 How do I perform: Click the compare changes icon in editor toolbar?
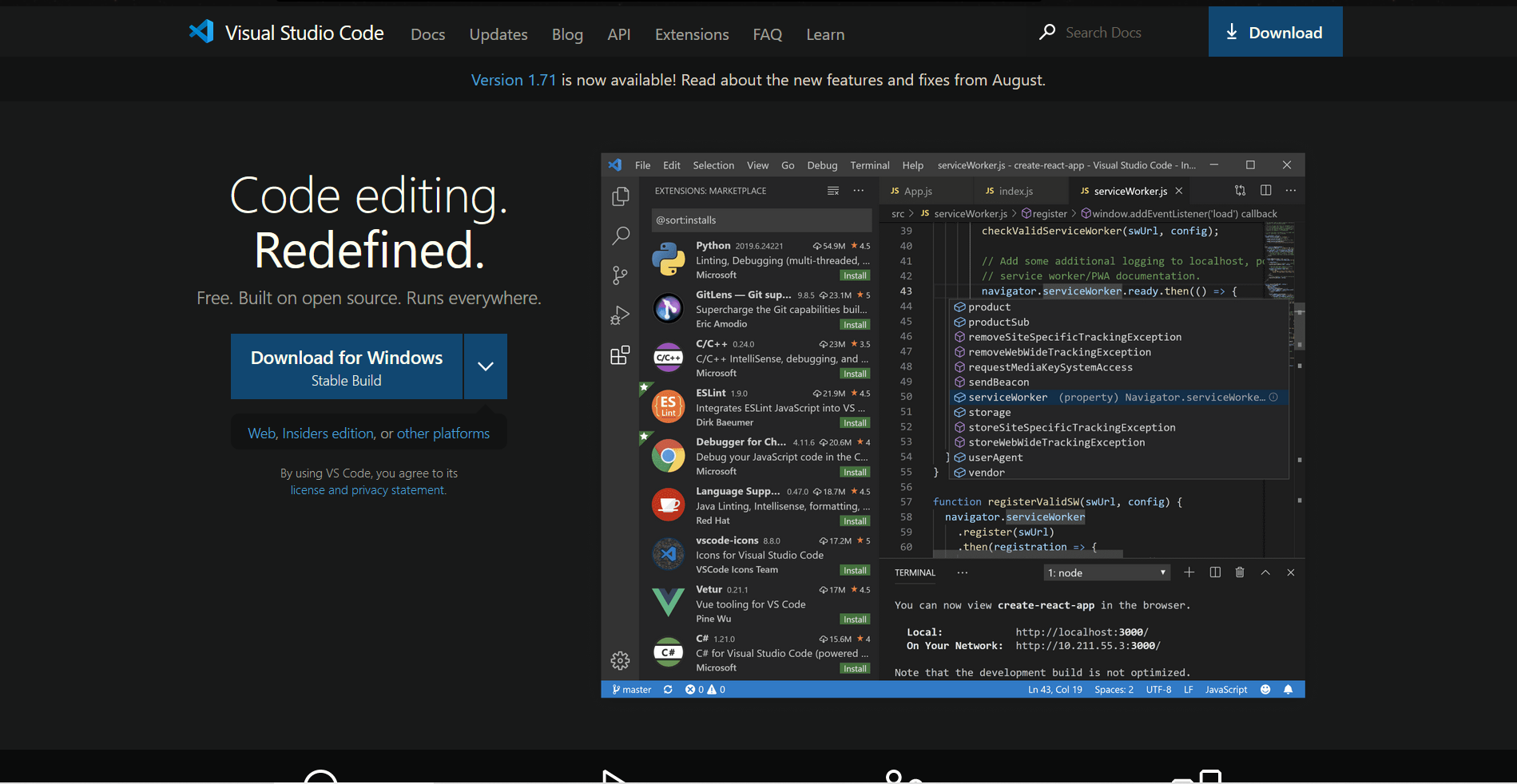(1240, 190)
